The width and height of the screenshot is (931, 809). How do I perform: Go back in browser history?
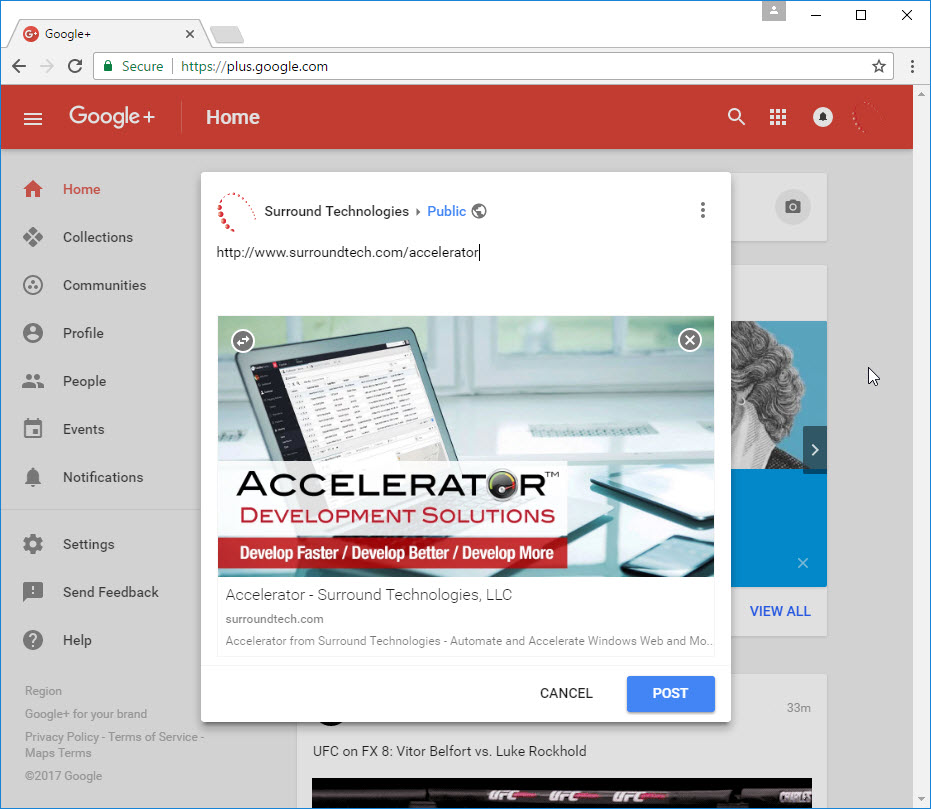tap(19, 66)
